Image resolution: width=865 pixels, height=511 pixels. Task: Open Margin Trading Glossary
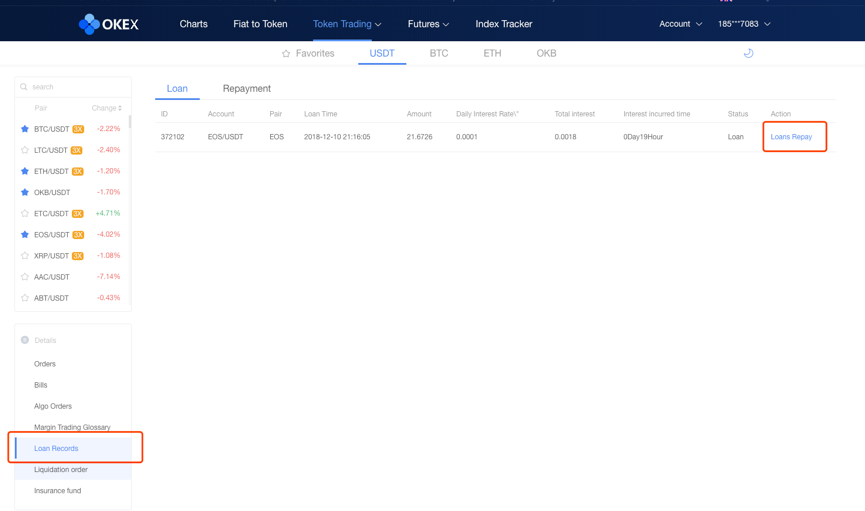pos(72,427)
